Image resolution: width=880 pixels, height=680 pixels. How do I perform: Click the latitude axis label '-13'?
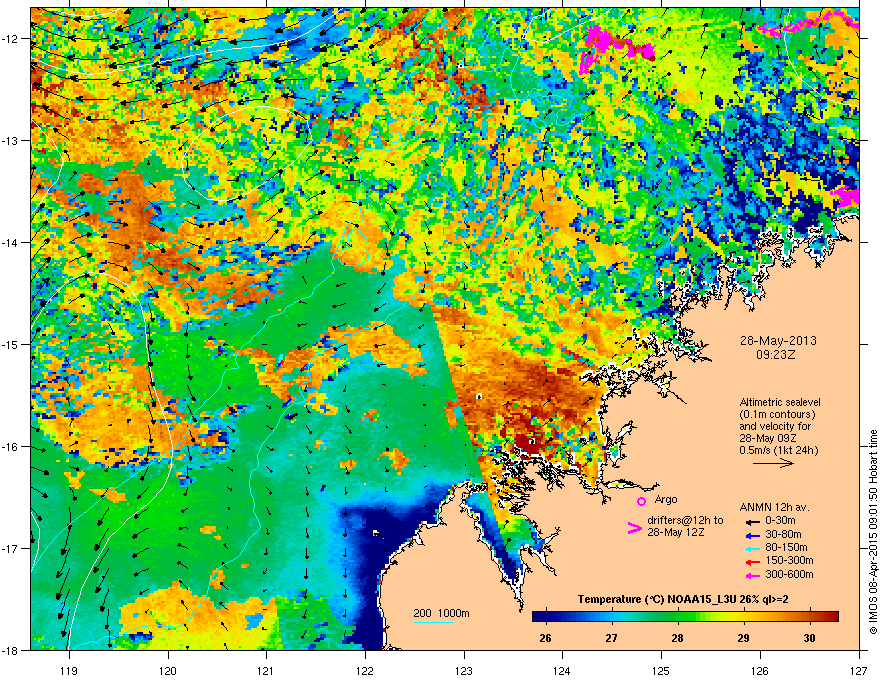(x=10, y=141)
